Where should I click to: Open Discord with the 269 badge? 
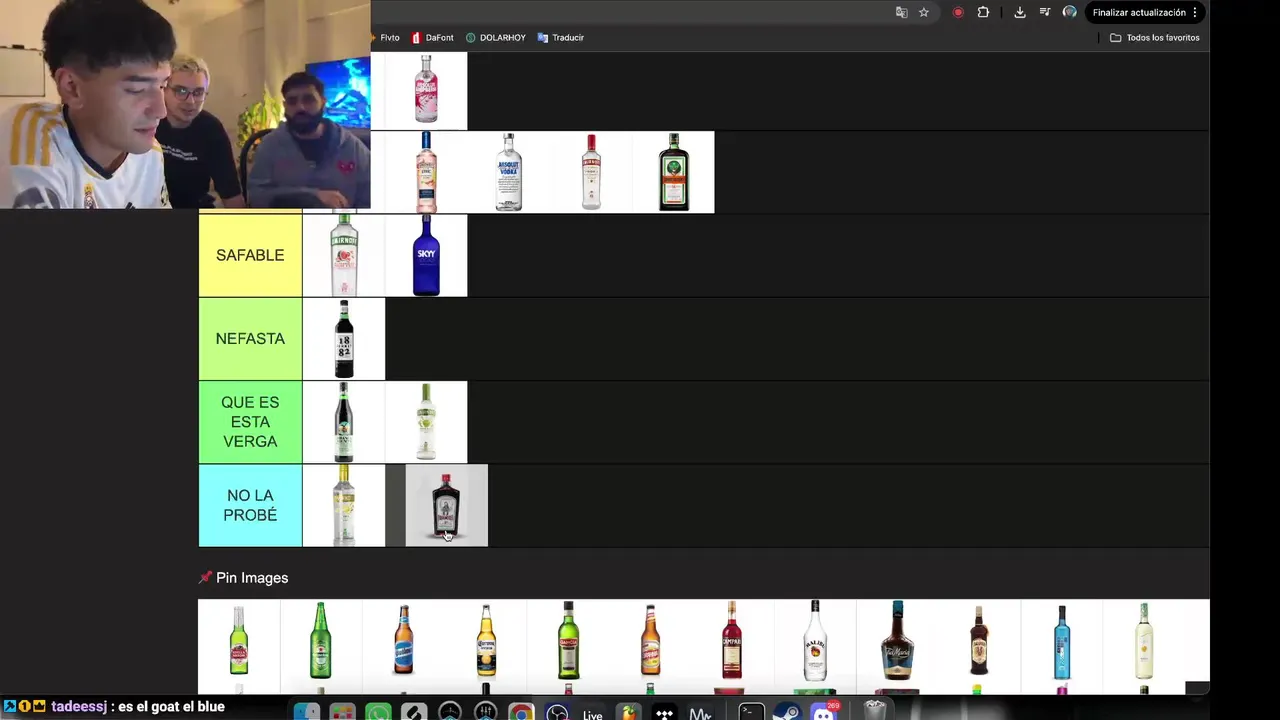click(x=824, y=712)
